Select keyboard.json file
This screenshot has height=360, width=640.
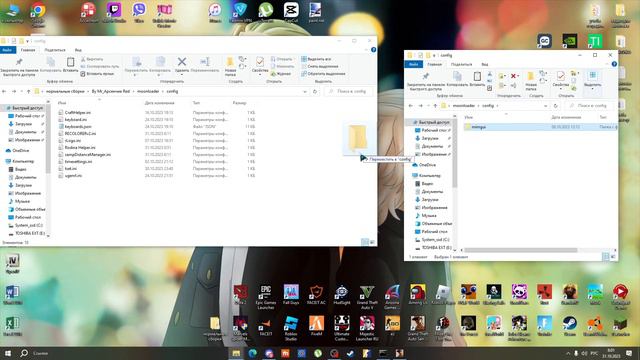coord(78,127)
